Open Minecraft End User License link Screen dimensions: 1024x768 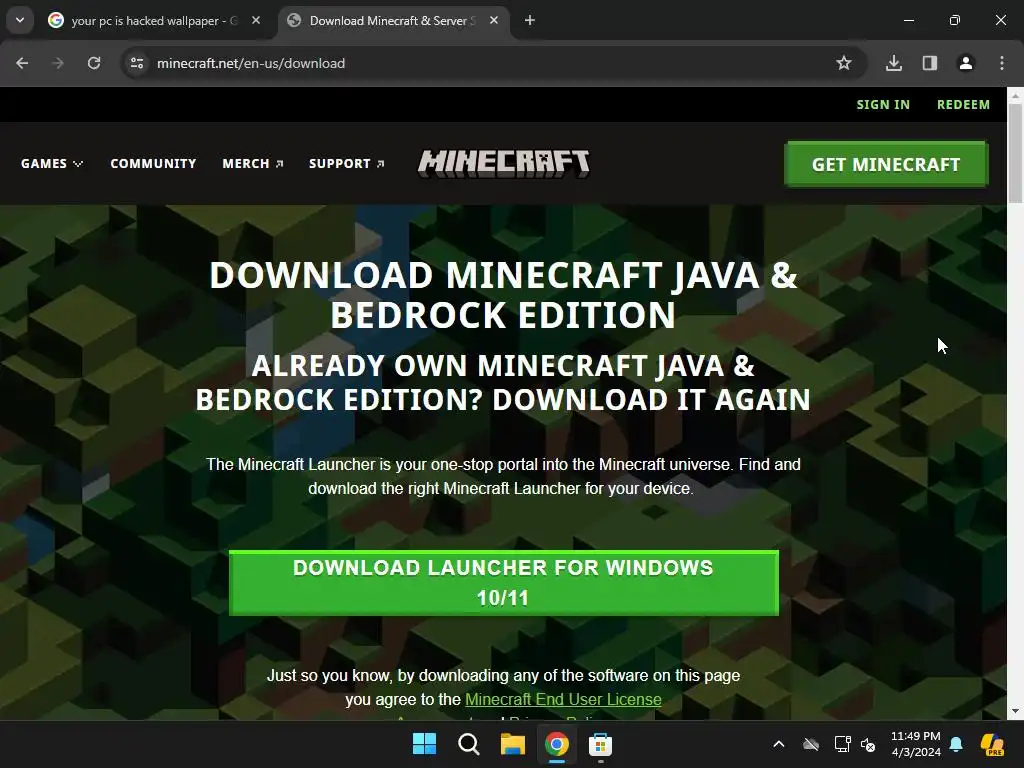tap(563, 699)
